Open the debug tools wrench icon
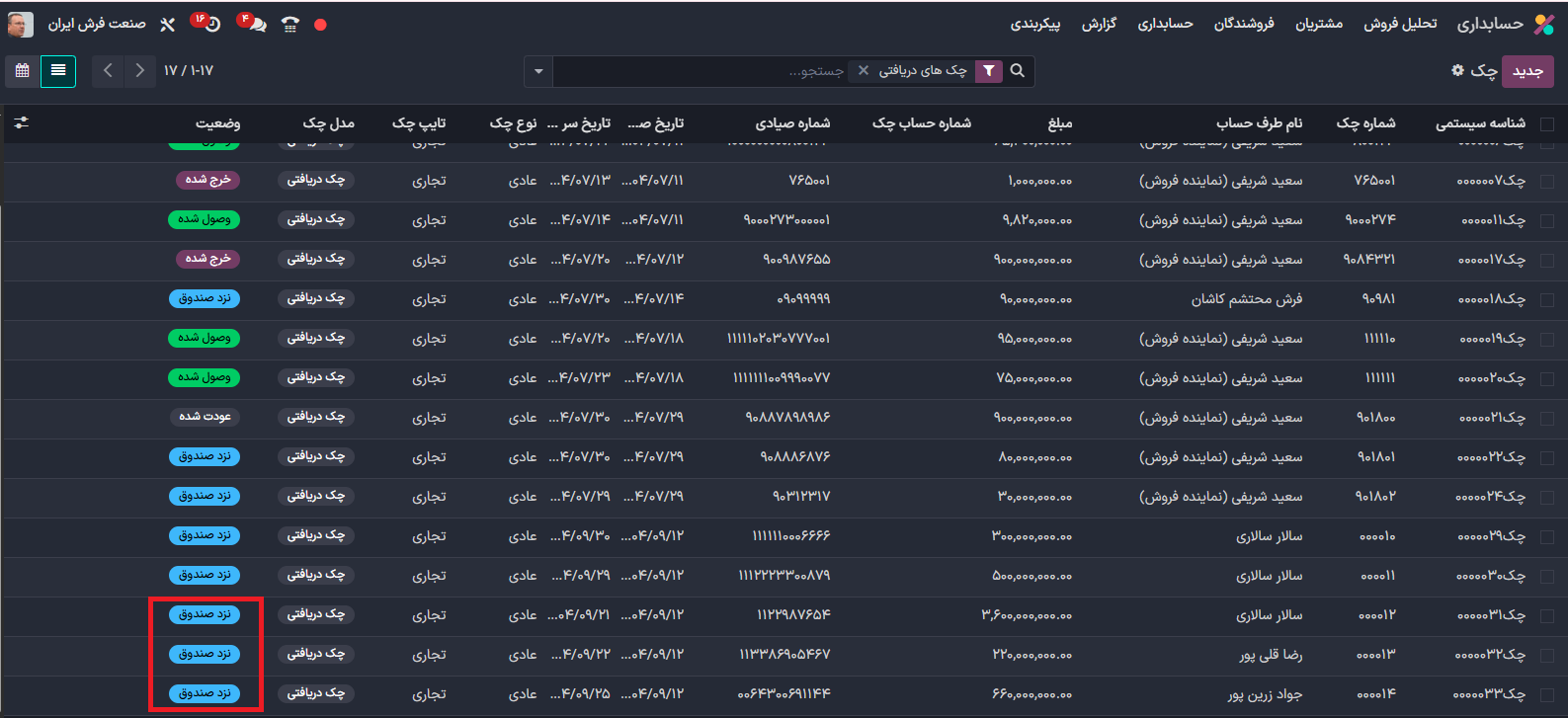 [x=167, y=25]
